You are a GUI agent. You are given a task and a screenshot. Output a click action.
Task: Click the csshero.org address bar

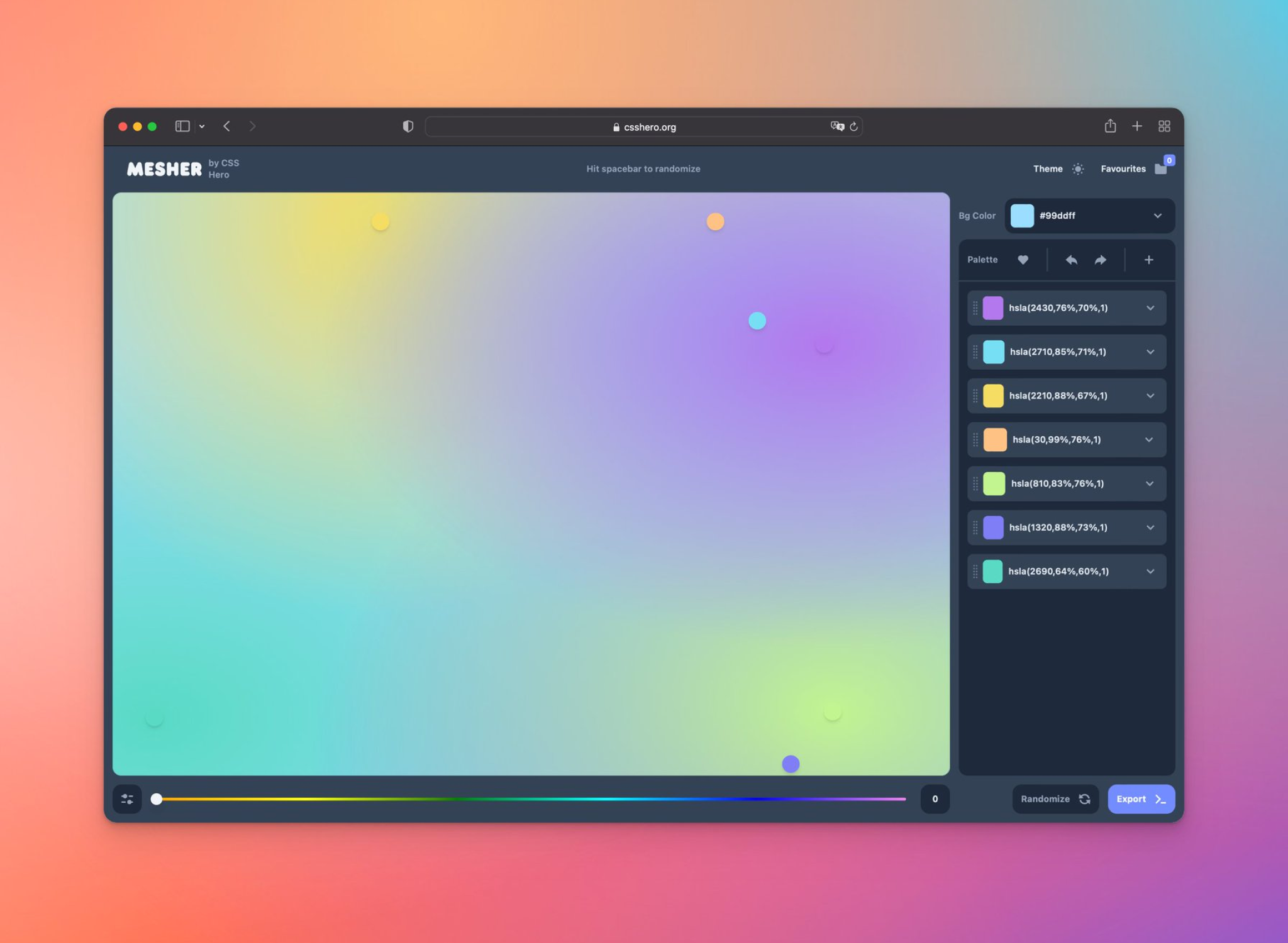pos(643,126)
